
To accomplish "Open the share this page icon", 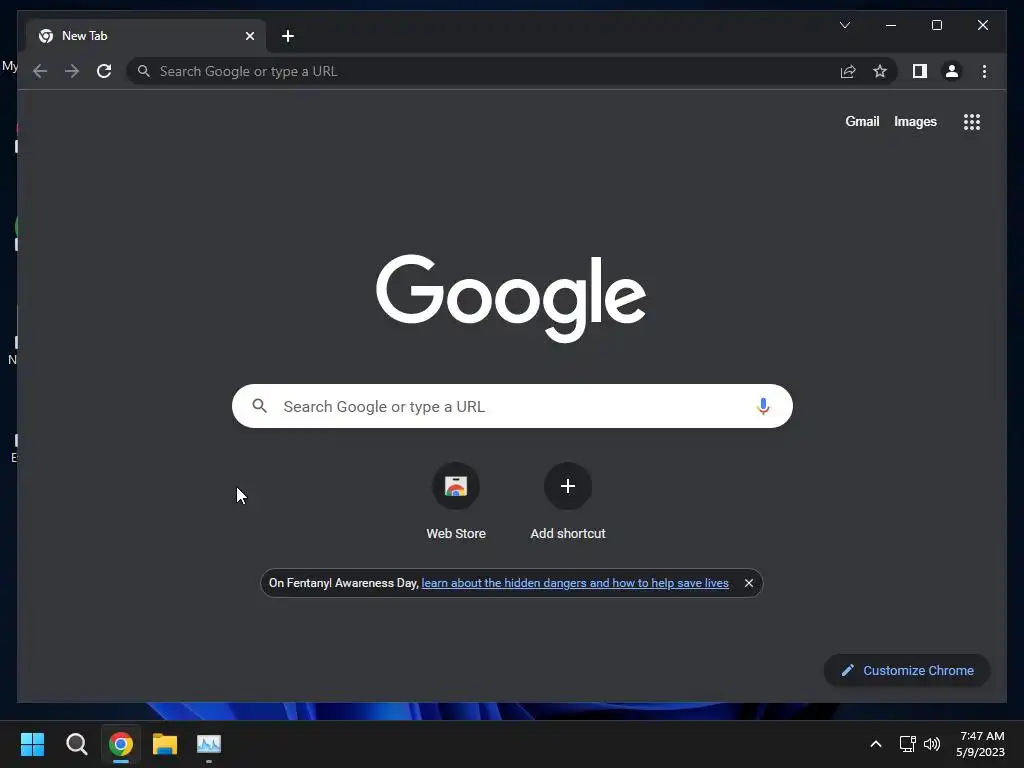I will [x=848, y=71].
